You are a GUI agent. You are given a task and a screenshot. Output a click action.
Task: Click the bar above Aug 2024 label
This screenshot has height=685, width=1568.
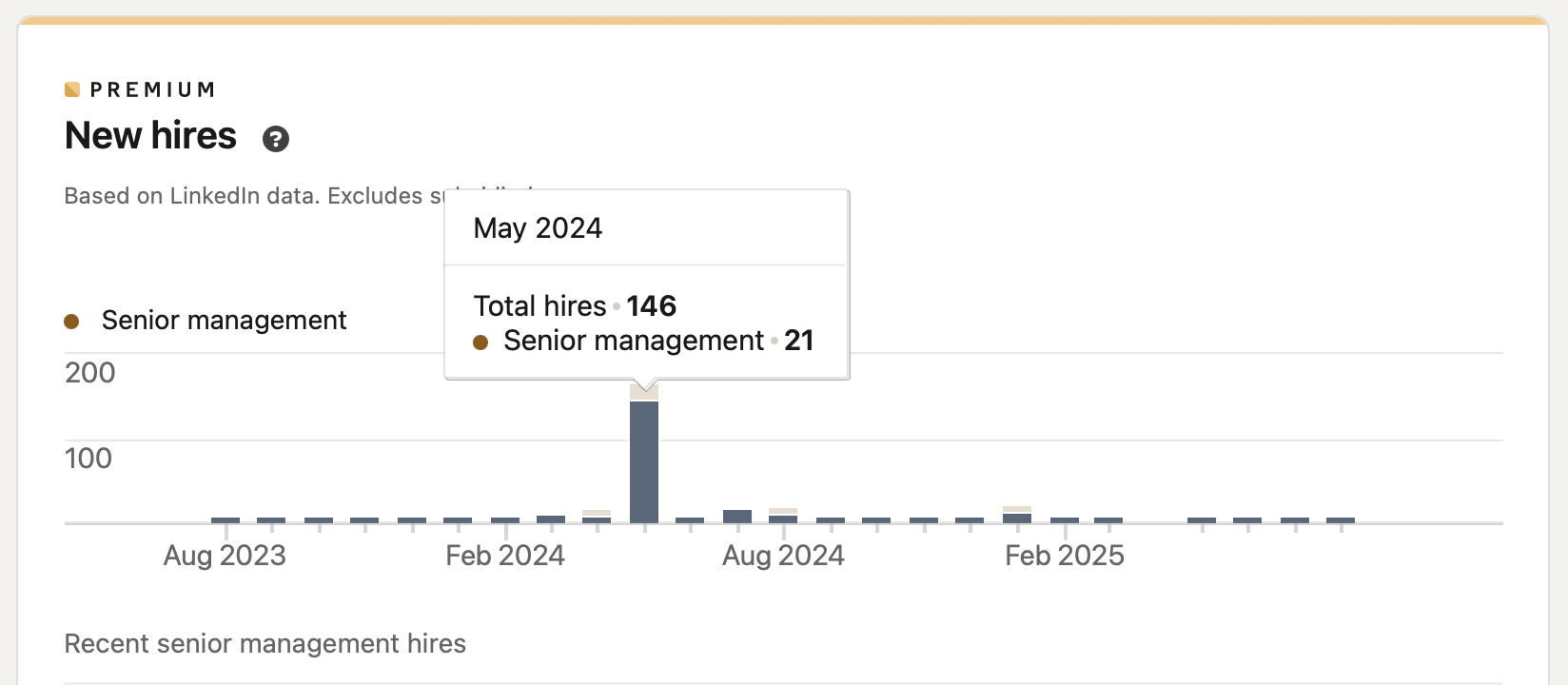(x=783, y=518)
